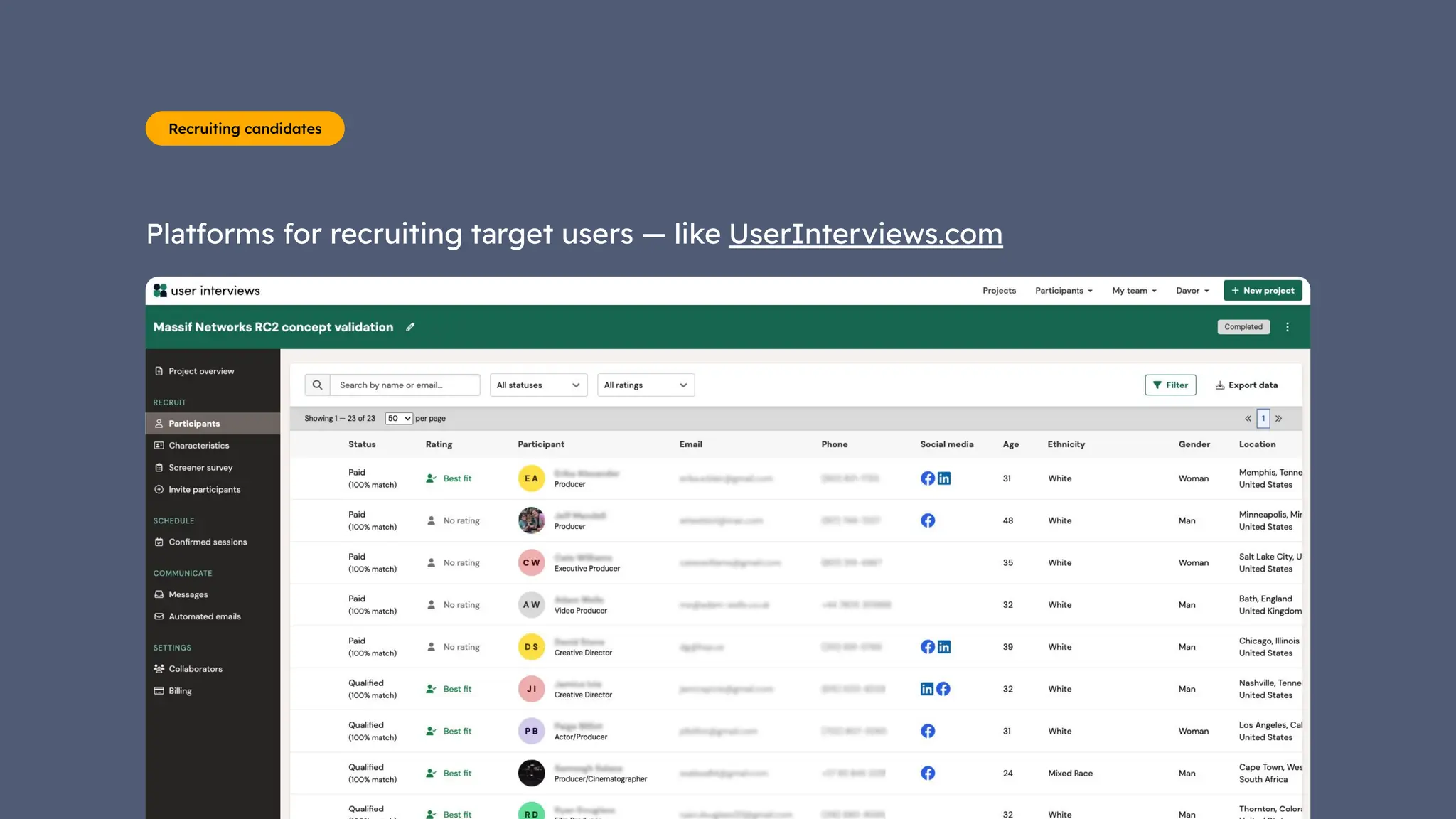Expand the Participants top menu
Viewport: 1456px width, 819px height.
tap(1064, 291)
